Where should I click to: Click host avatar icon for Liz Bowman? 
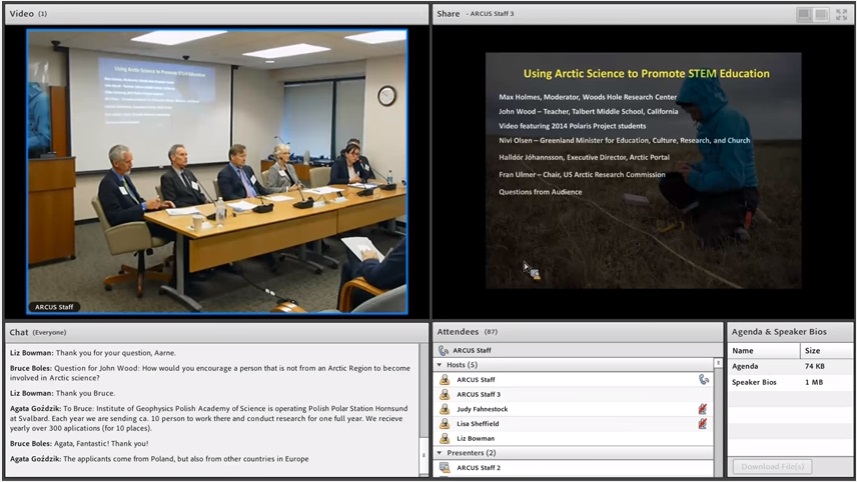click(445, 438)
